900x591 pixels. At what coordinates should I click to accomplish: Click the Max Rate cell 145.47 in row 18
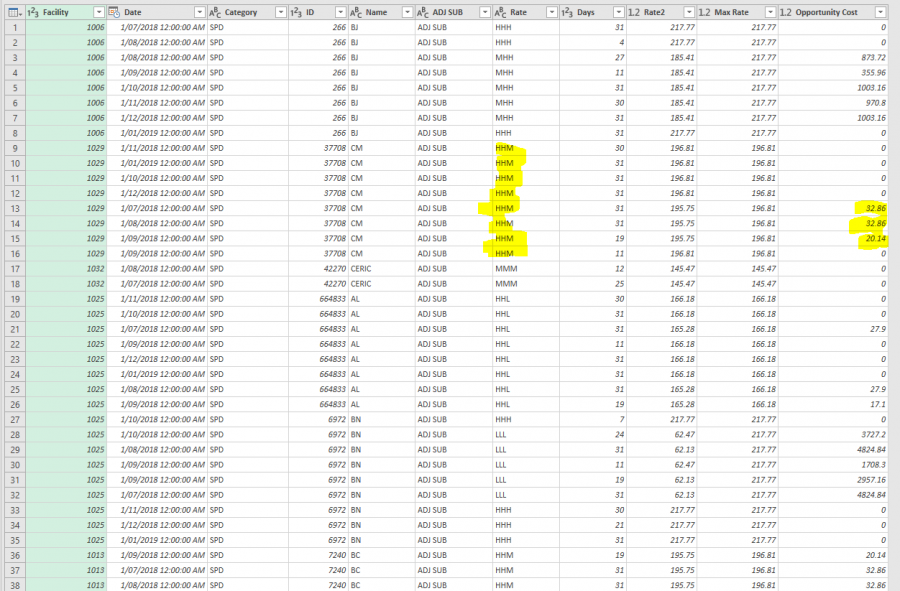tap(738, 284)
